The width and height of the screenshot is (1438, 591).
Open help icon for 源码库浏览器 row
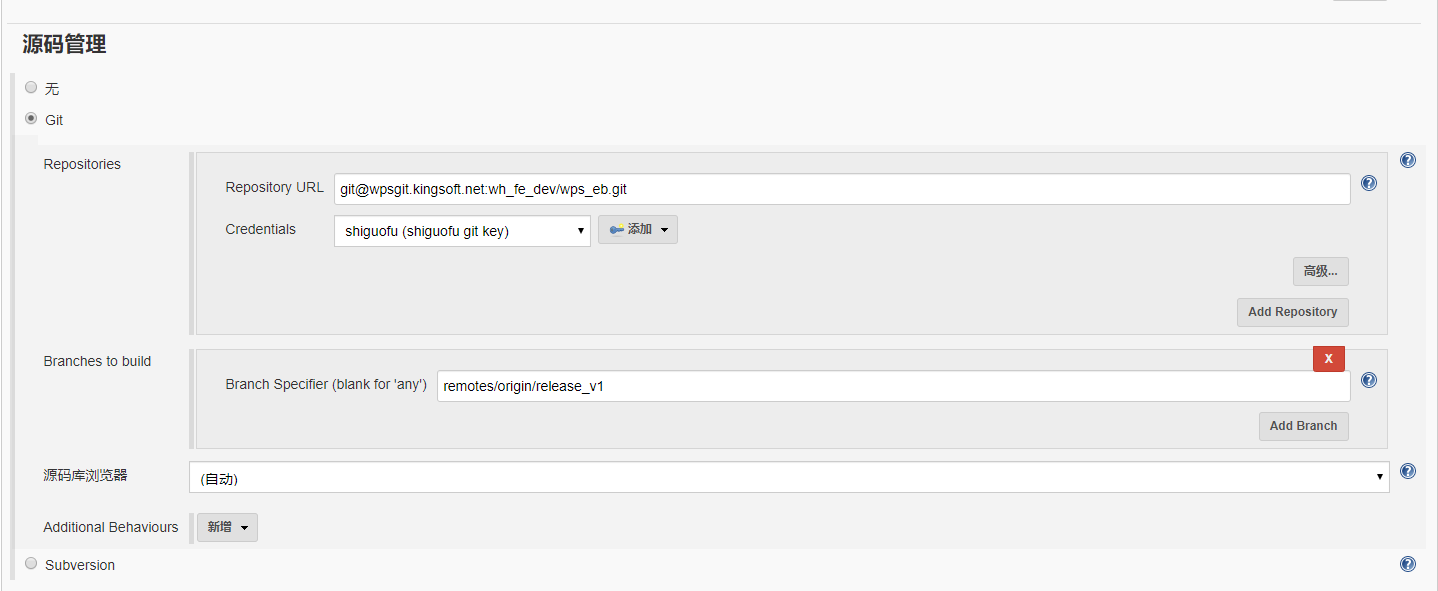click(1407, 471)
